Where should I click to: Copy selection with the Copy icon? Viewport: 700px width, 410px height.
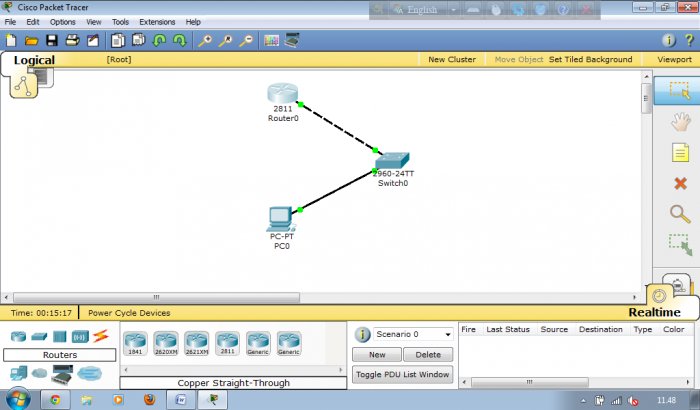118,41
